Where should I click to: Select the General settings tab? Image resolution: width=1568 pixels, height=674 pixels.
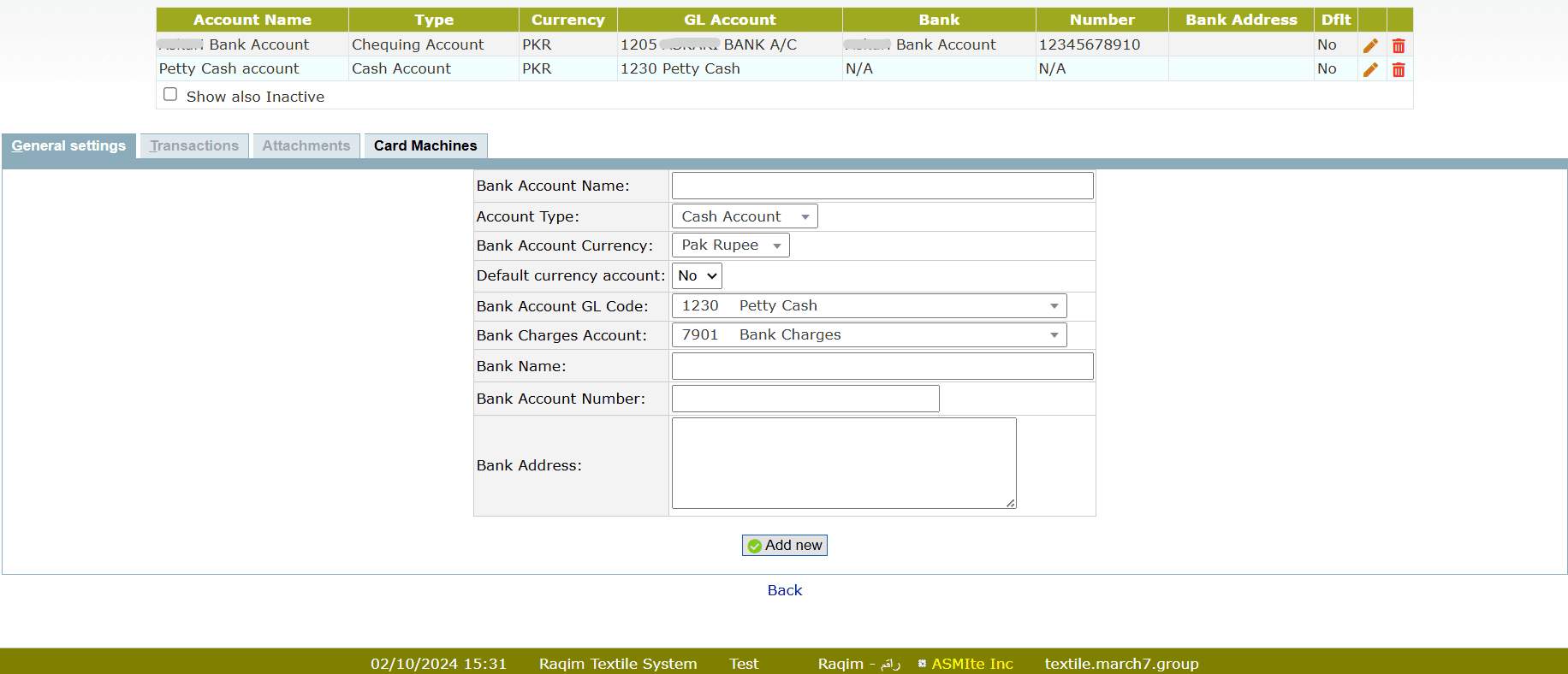pos(68,146)
